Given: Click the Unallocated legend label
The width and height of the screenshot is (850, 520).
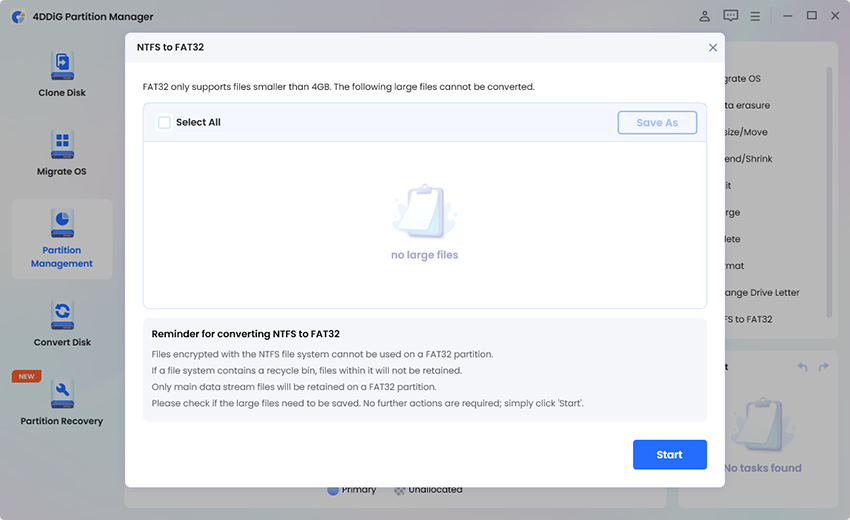Looking at the screenshot, I should point(435,490).
